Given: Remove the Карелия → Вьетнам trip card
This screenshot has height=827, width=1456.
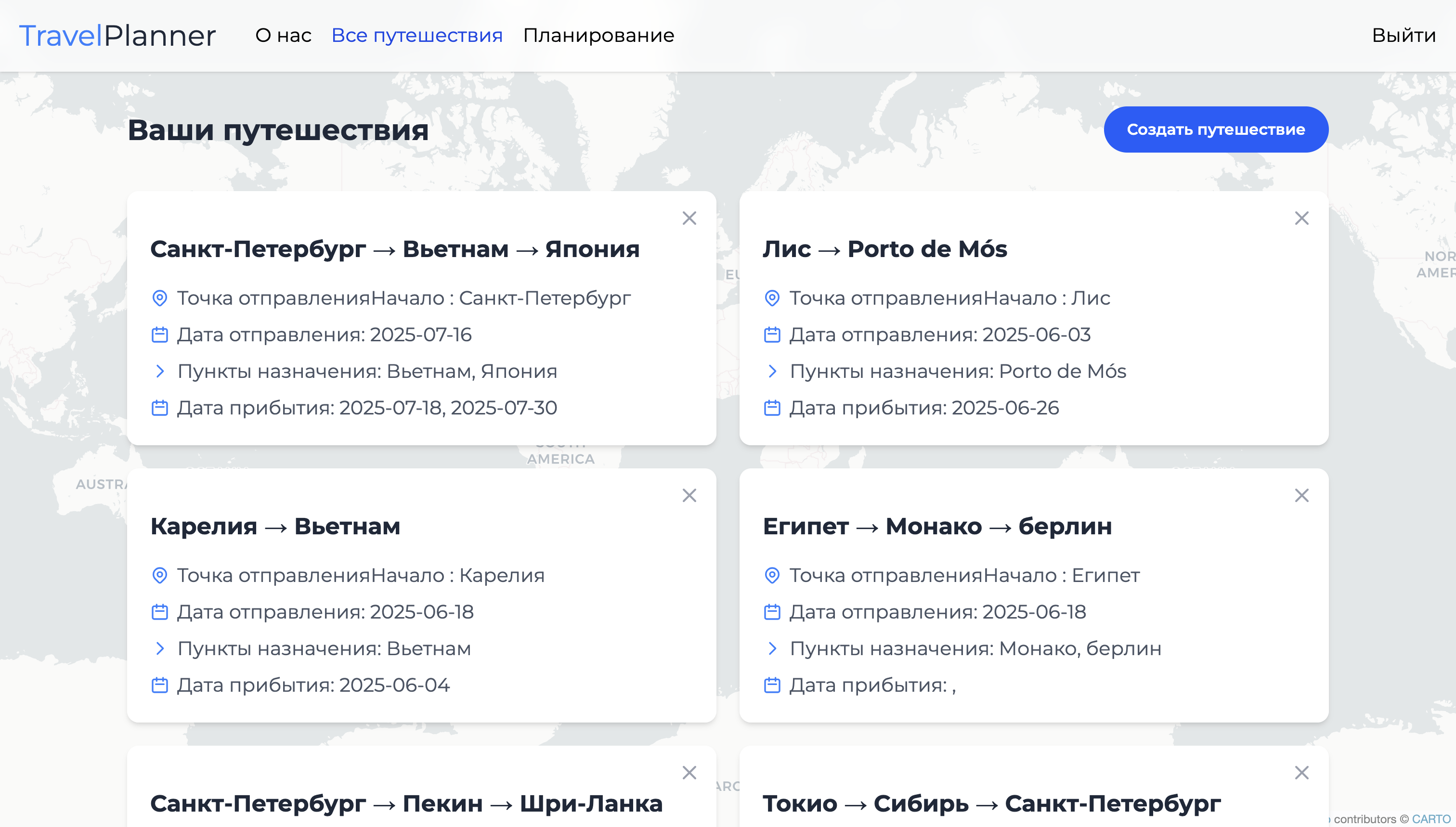Looking at the screenshot, I should [689, 495].
